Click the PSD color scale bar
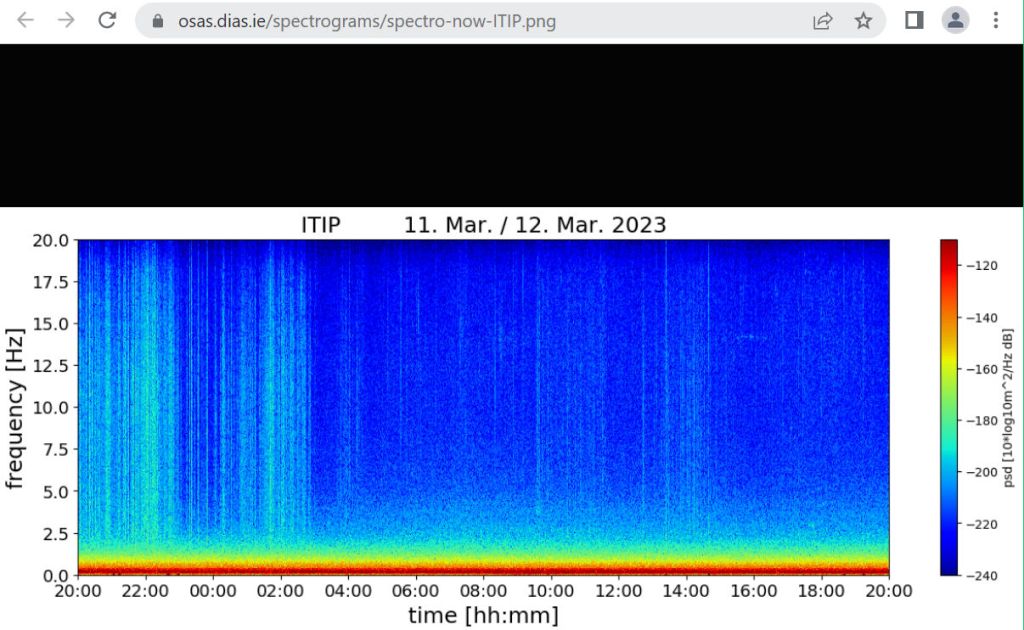 948,407
